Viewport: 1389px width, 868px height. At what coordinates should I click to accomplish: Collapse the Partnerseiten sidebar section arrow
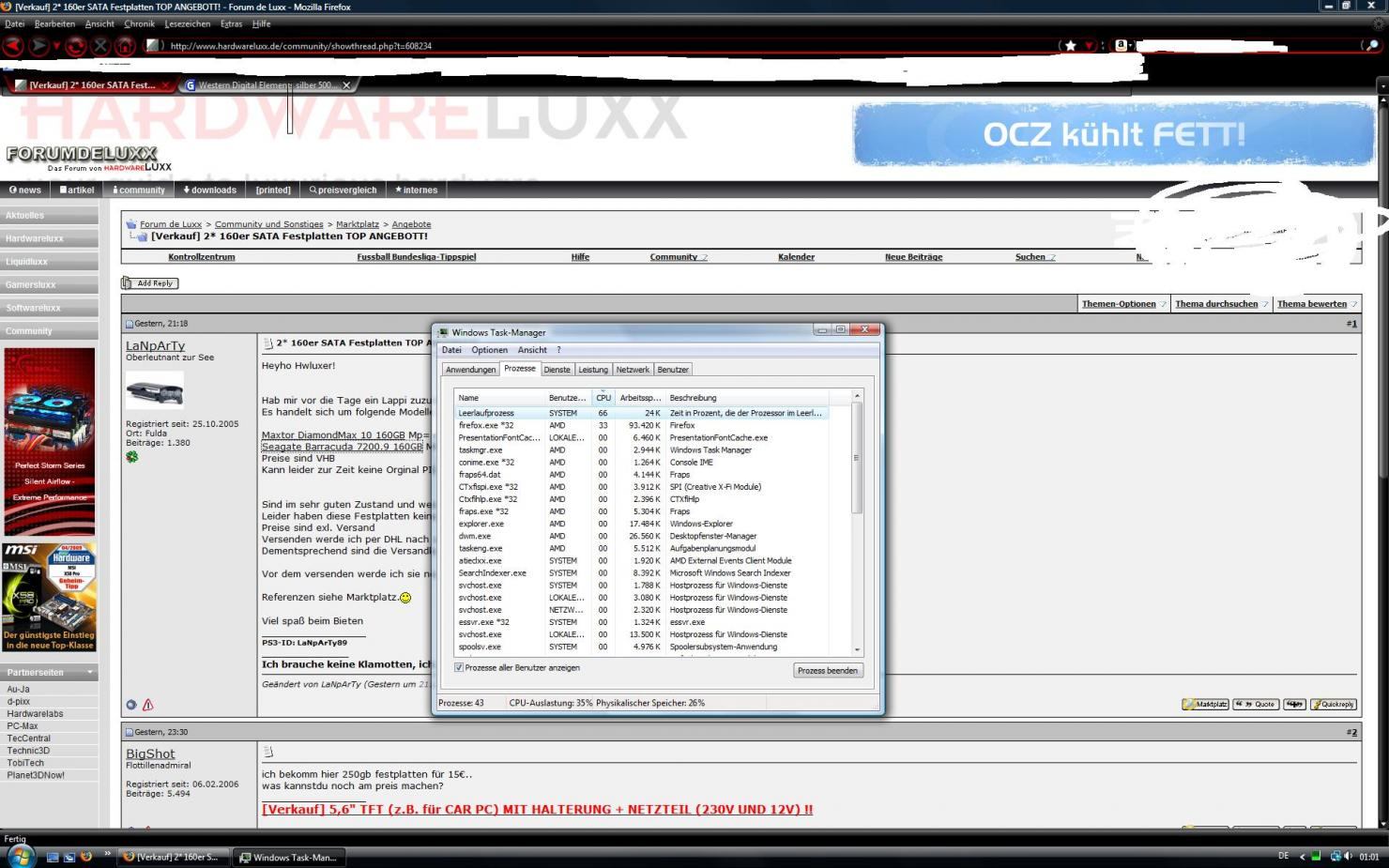tap(90, 673)
